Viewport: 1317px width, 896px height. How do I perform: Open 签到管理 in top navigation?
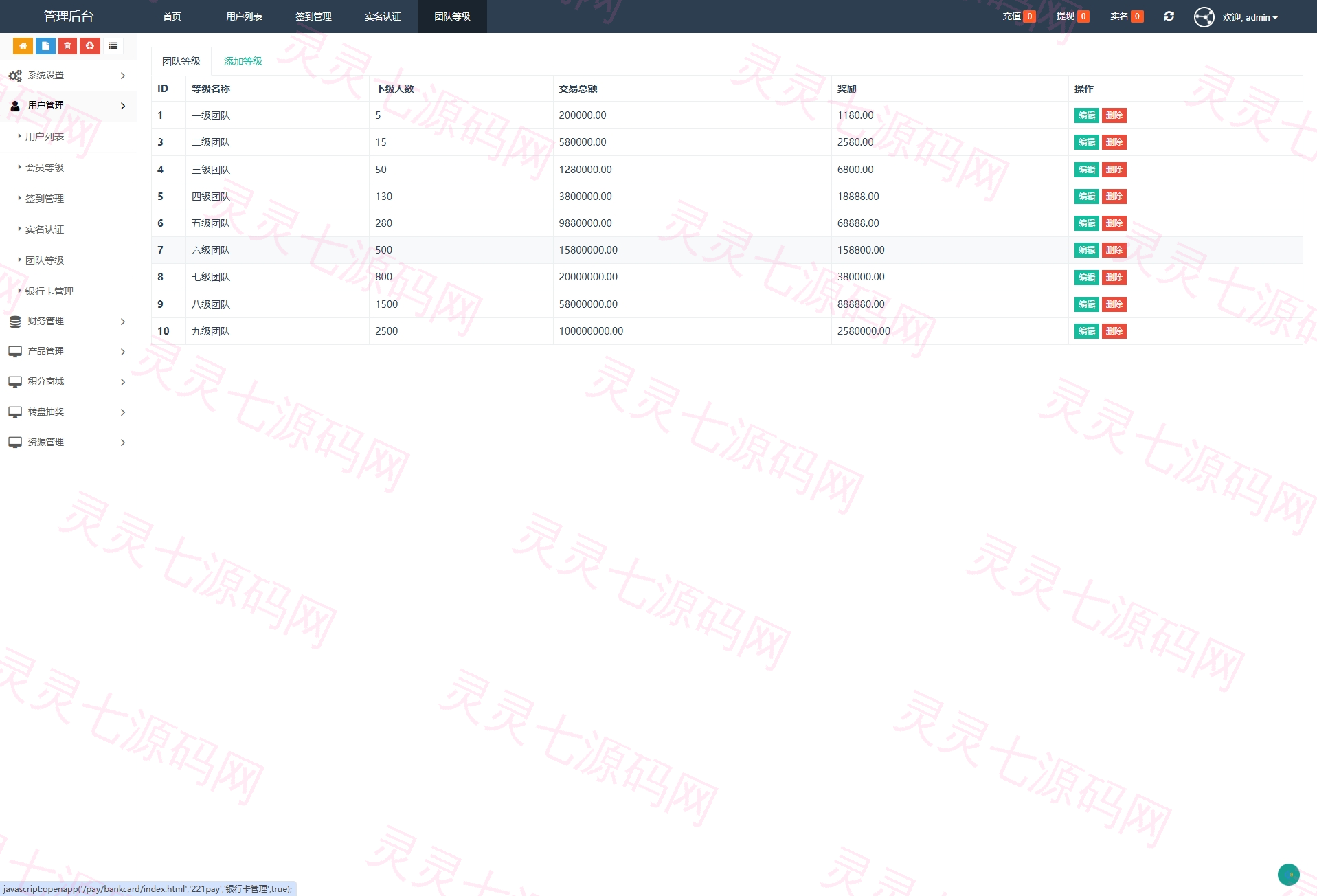coord(313,16)
